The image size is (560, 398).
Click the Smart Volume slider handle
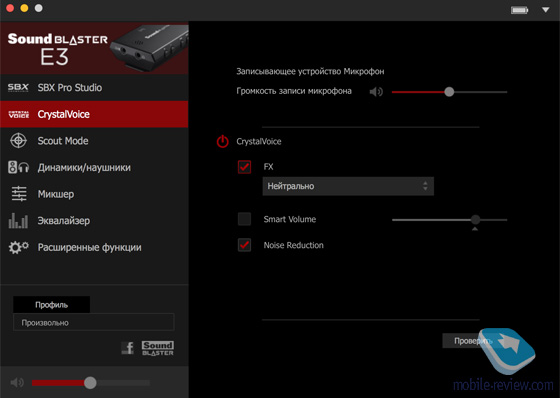(x=475, y=219)
